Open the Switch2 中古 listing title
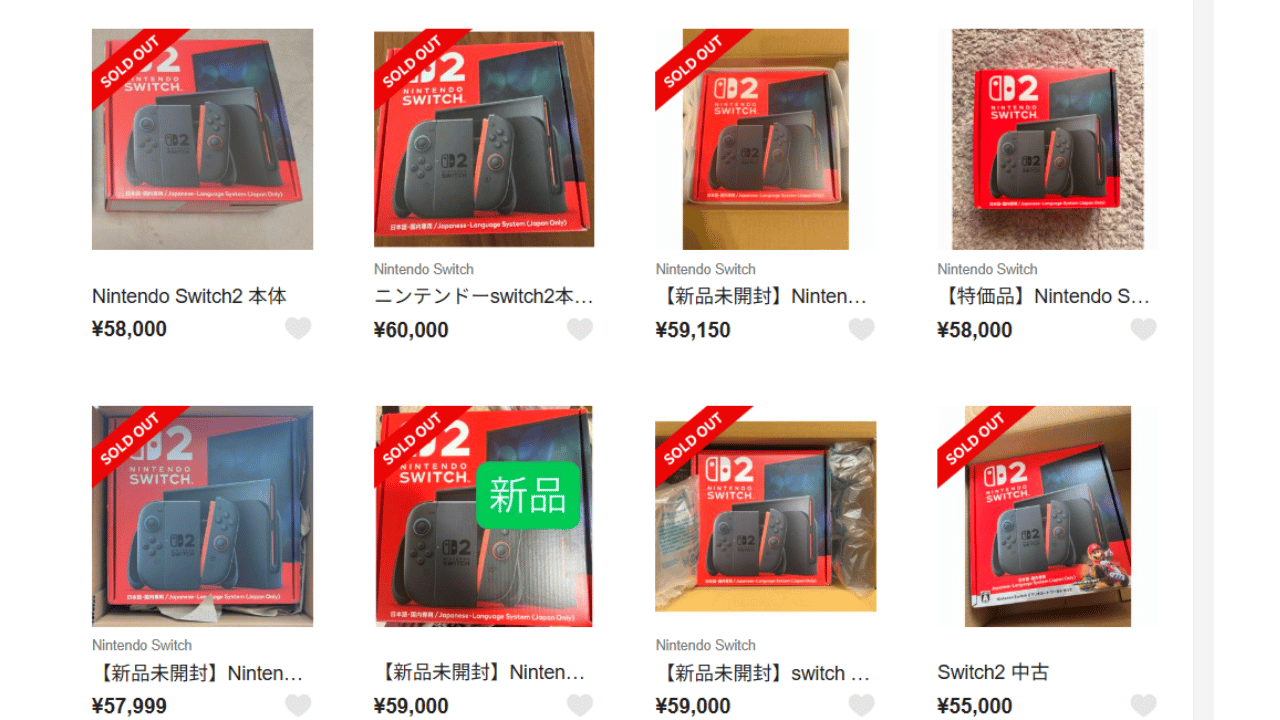 point(993,672)
